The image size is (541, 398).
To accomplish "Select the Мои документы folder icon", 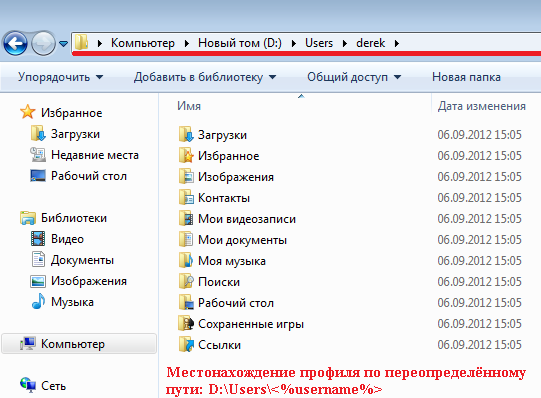I will (186, 239).
